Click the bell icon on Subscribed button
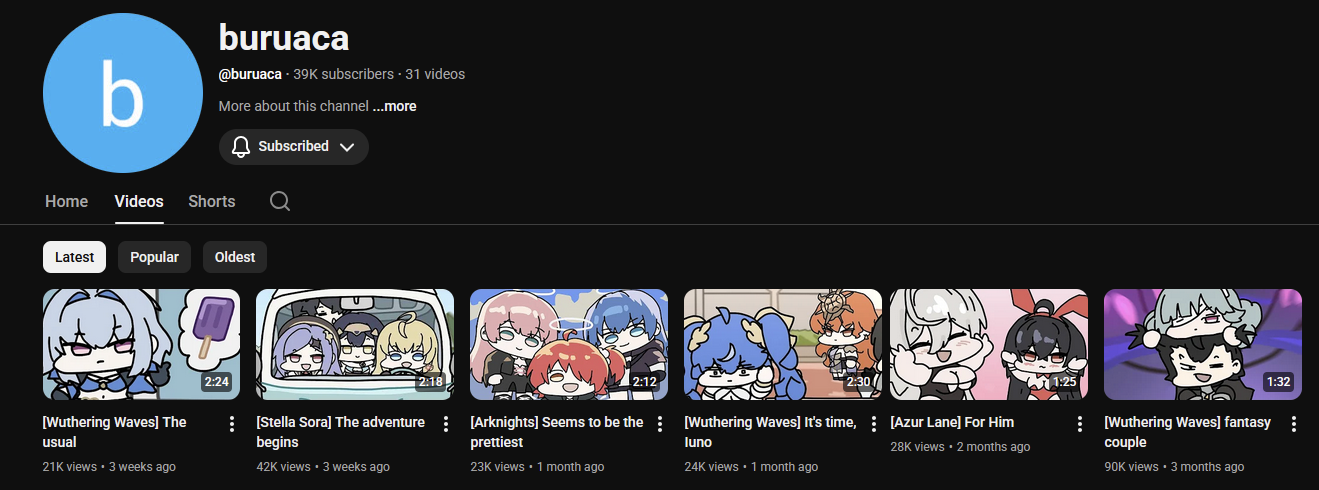 point(241,147)
